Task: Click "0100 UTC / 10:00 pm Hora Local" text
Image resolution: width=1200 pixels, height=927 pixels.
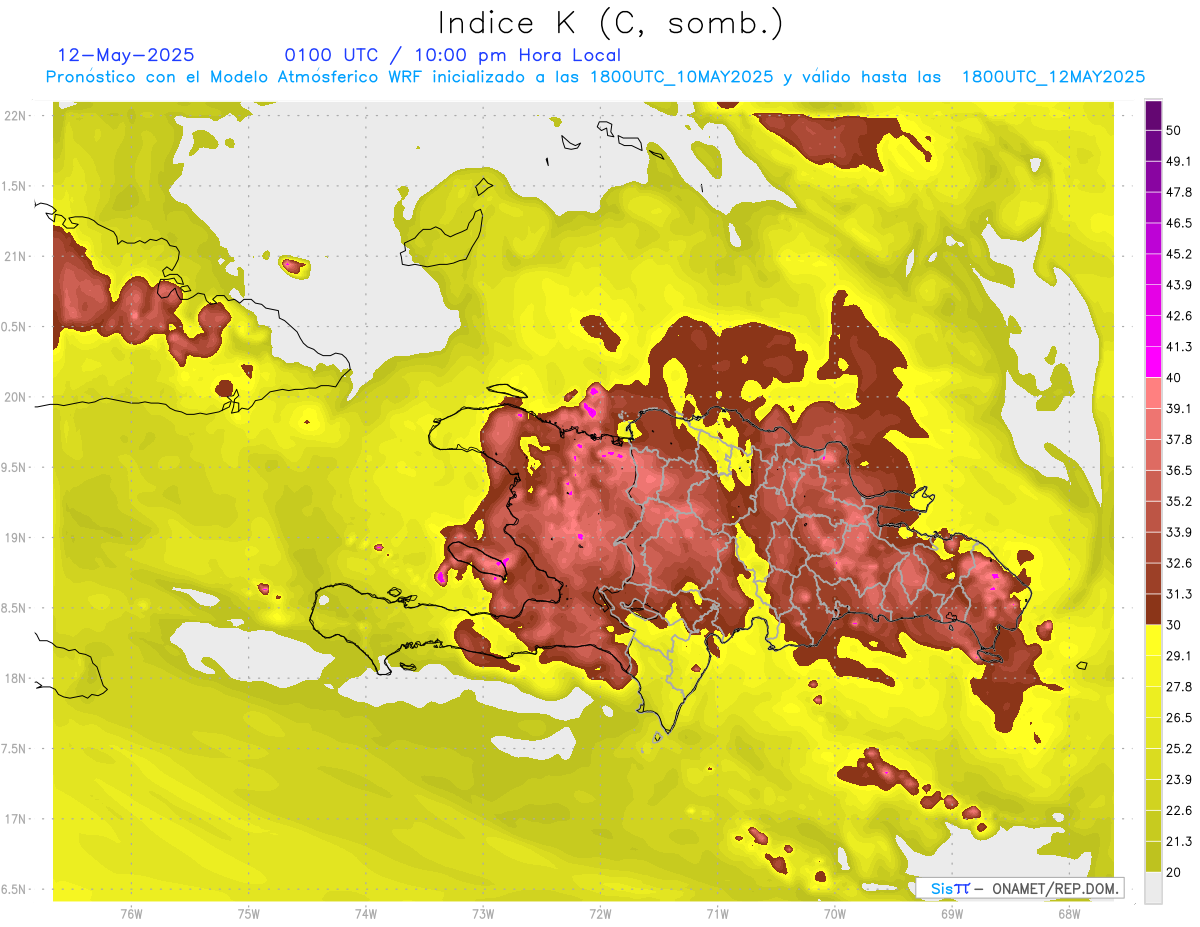Action: coord(453,55)
